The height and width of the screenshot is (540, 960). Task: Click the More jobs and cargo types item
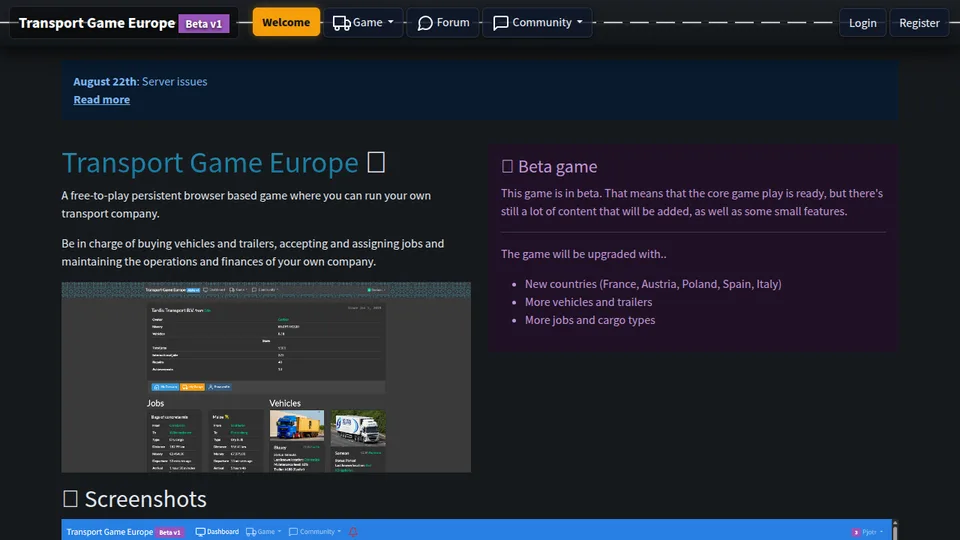pos(590,320)
